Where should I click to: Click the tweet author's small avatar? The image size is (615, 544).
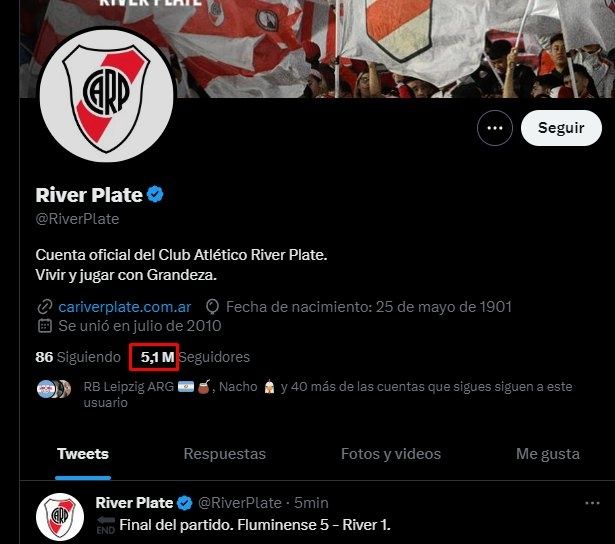[x=60, y=517]
